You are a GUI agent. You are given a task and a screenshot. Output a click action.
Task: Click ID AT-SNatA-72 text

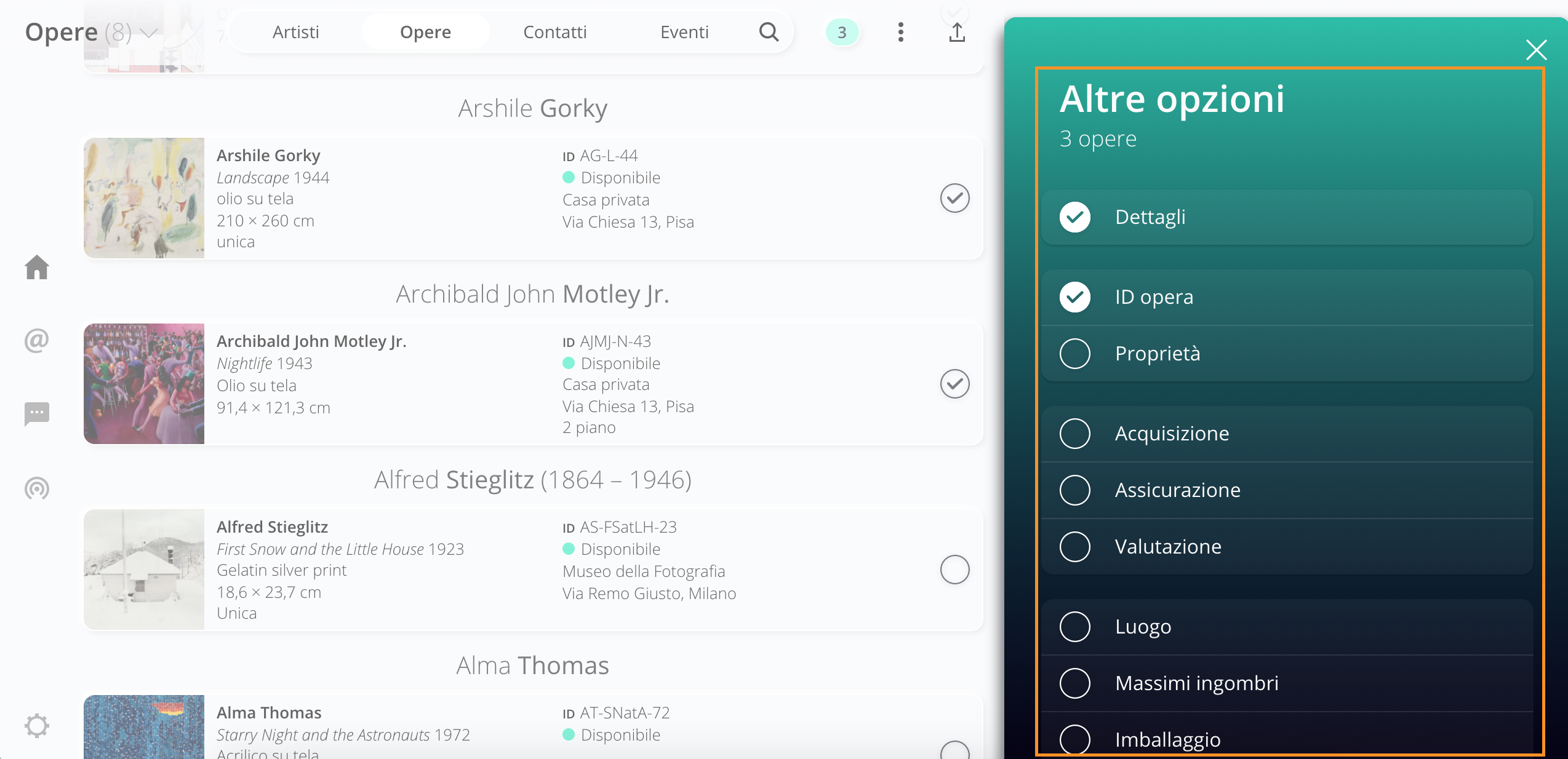[616, 713]
